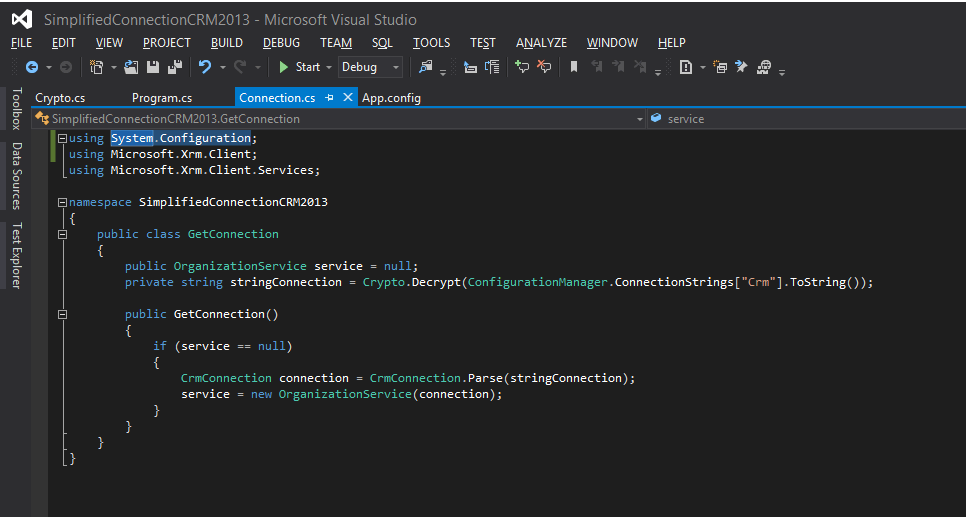This screenshot has width=966, height=517.
Task: Open the Debug configuration dropdown
Action: pyautogui.click(x=396, y=67)
